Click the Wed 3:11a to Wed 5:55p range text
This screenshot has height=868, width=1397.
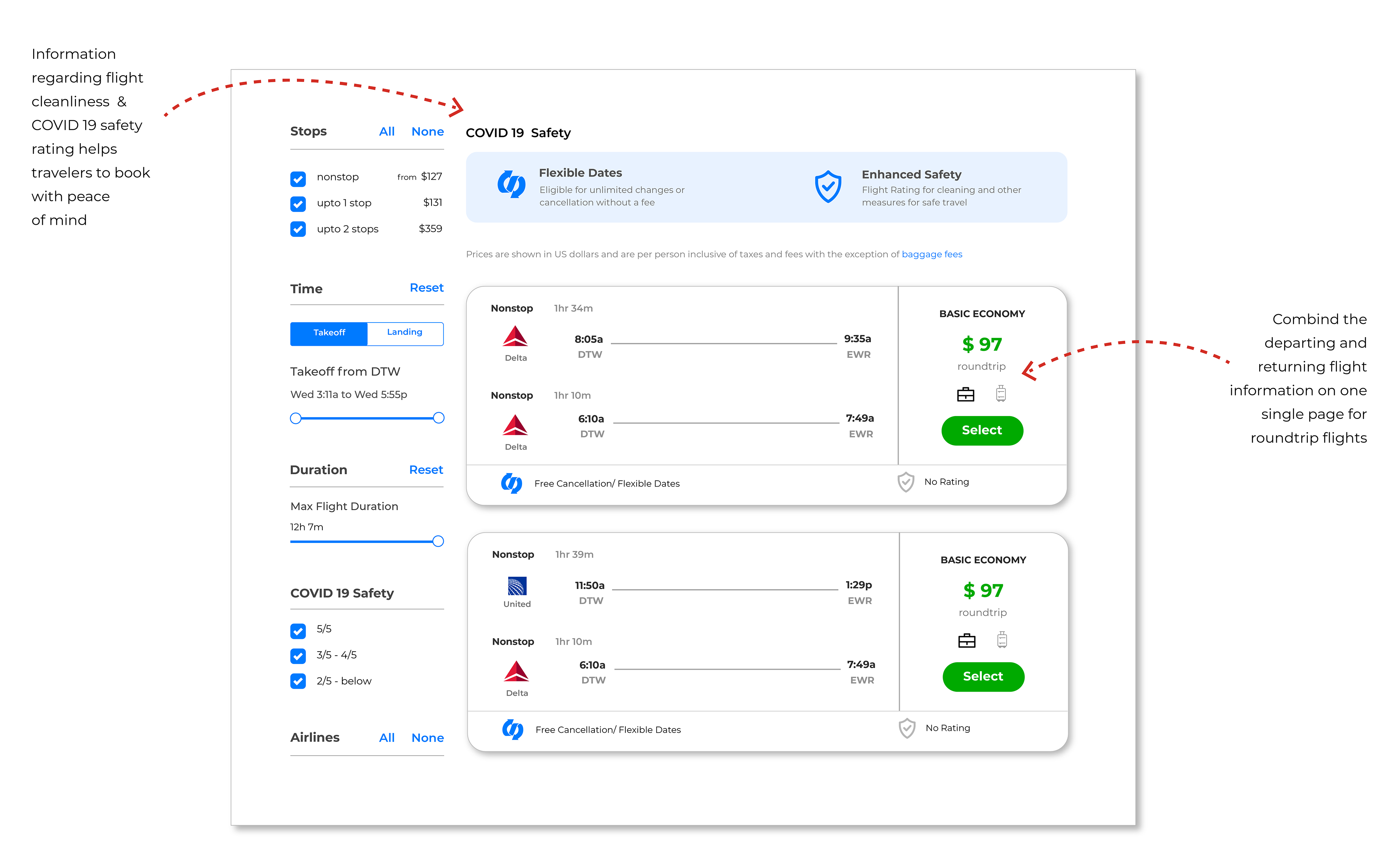coord(349,395)
